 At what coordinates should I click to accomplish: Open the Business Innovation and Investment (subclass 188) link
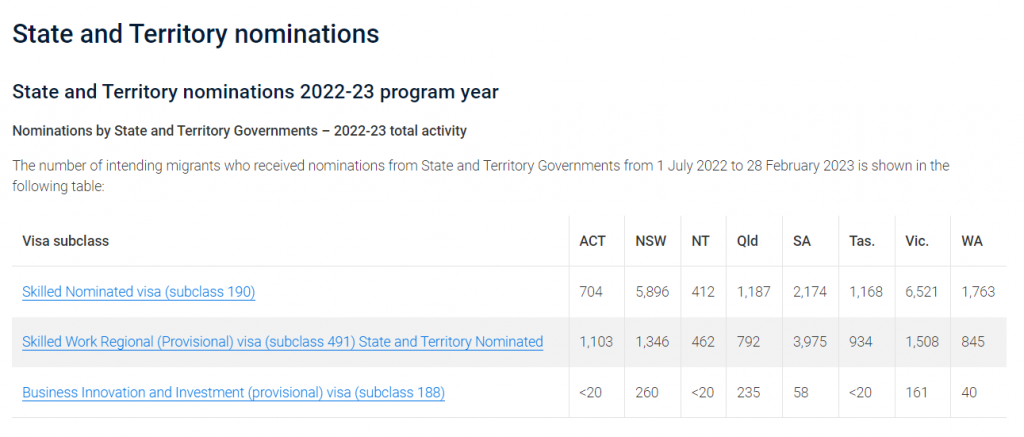click(x=233, y=392)
